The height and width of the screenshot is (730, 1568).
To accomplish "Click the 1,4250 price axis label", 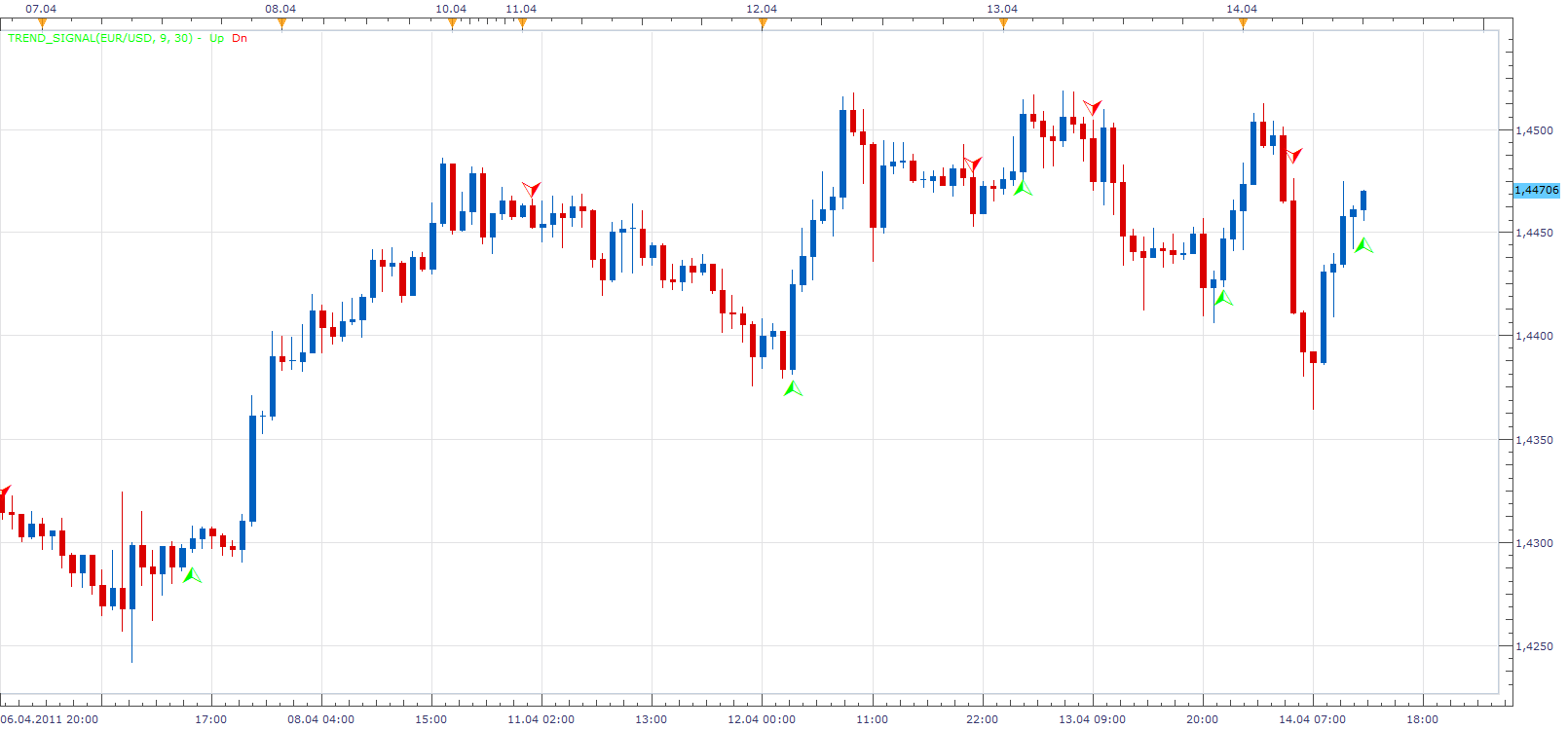I will coord(1535,646).
